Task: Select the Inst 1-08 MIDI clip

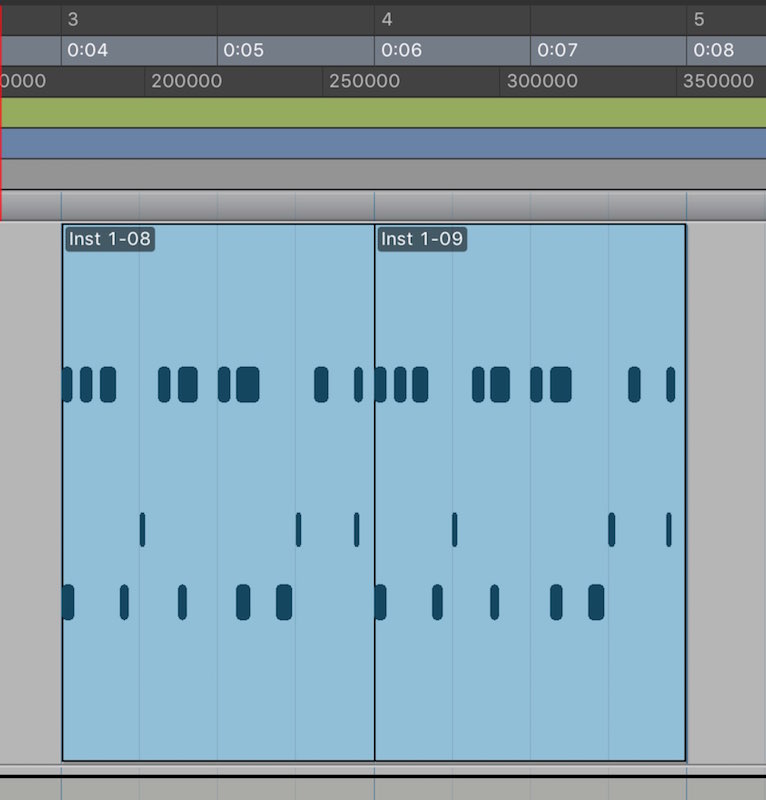Action: click(x=218, y=492)
